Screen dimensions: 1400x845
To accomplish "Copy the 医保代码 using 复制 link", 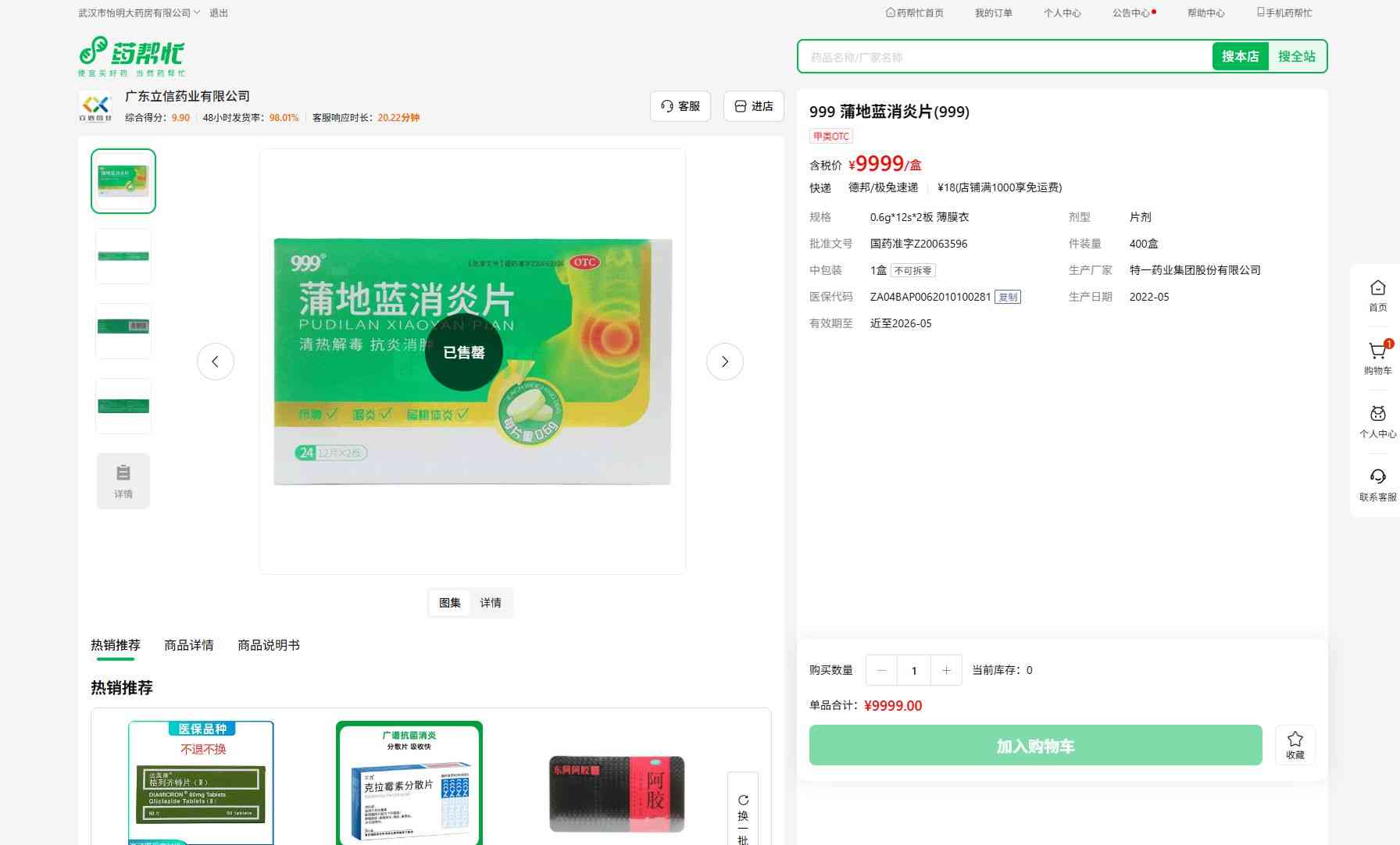I will click(1007, 297).
